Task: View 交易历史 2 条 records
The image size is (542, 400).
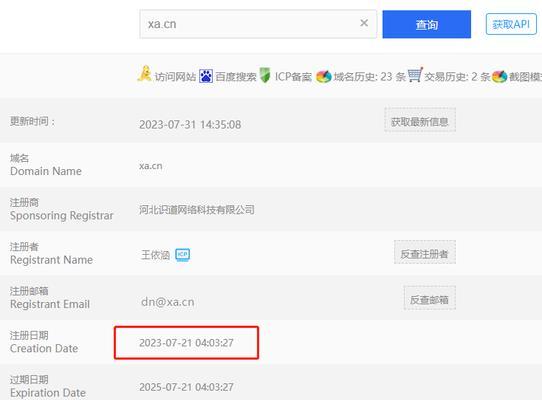Action: [457, 76]
